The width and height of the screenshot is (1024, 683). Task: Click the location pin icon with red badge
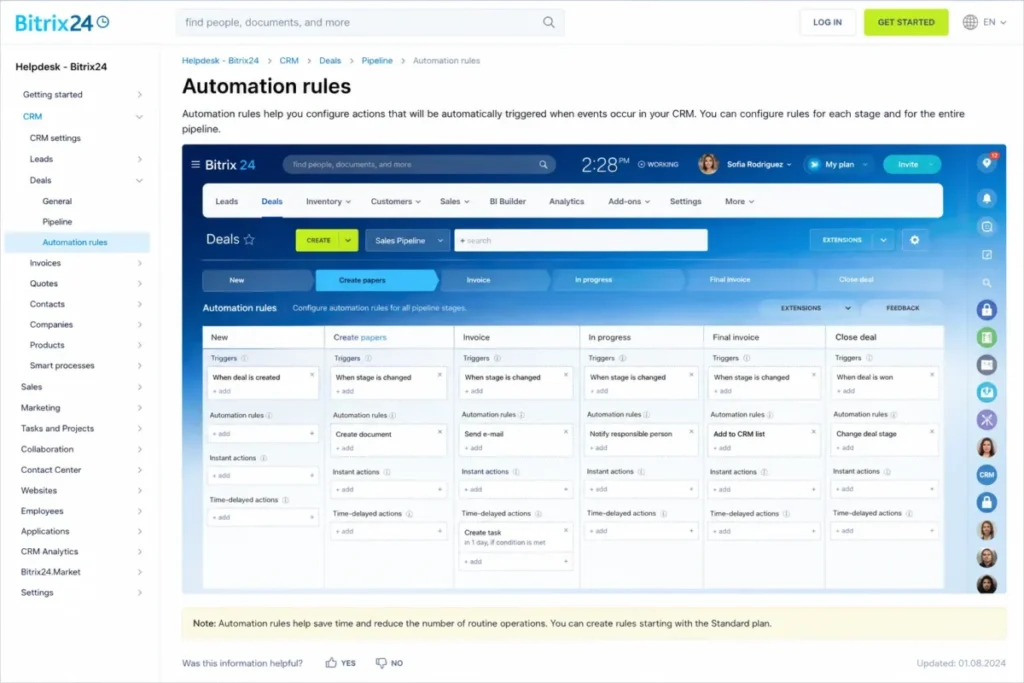click(x=987, y=163)
